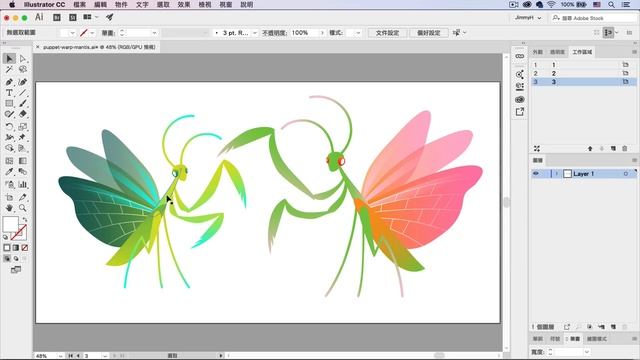Select the Eraser tool
The image size is (640, 360).
23,114
